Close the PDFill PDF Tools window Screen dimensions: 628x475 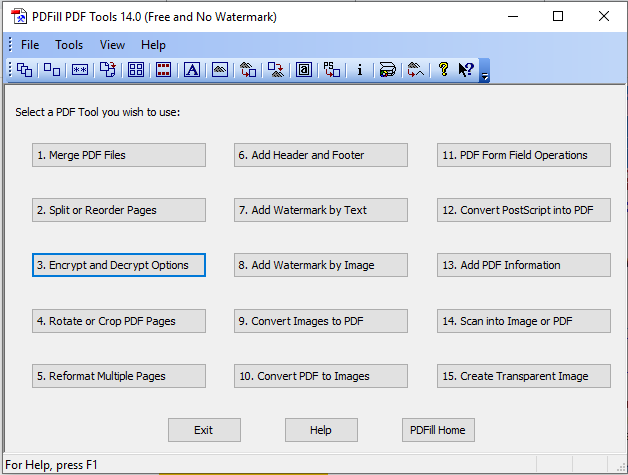pyautogui.click(x=604, y=16)
